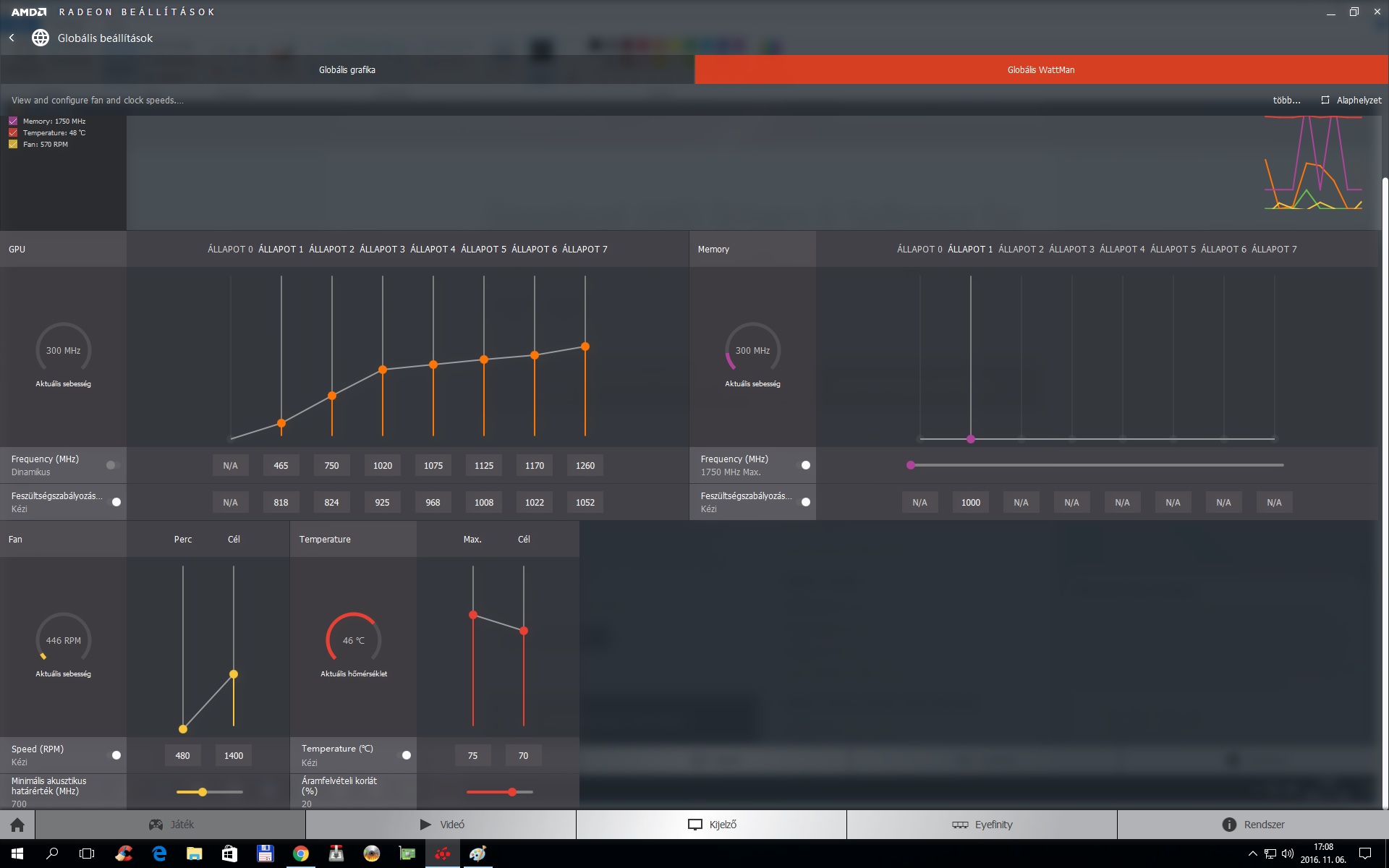Image resolution: width=1389 pixels, height=868 pixels.
Task: Click GPU voltage field 1052
Action: 585,503
